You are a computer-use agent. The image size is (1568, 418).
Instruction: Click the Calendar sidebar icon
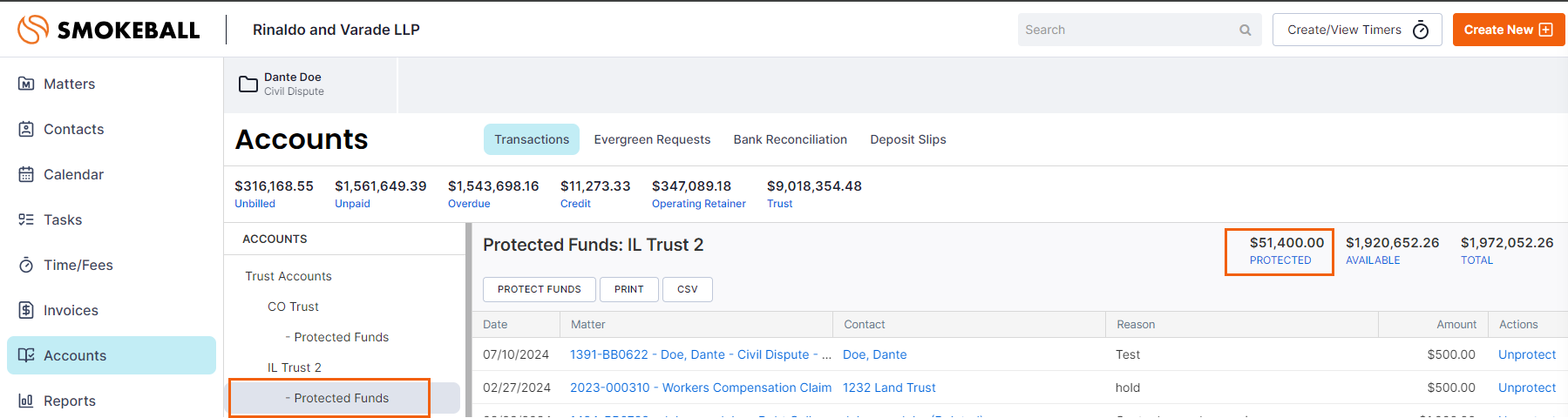(26, 174)
